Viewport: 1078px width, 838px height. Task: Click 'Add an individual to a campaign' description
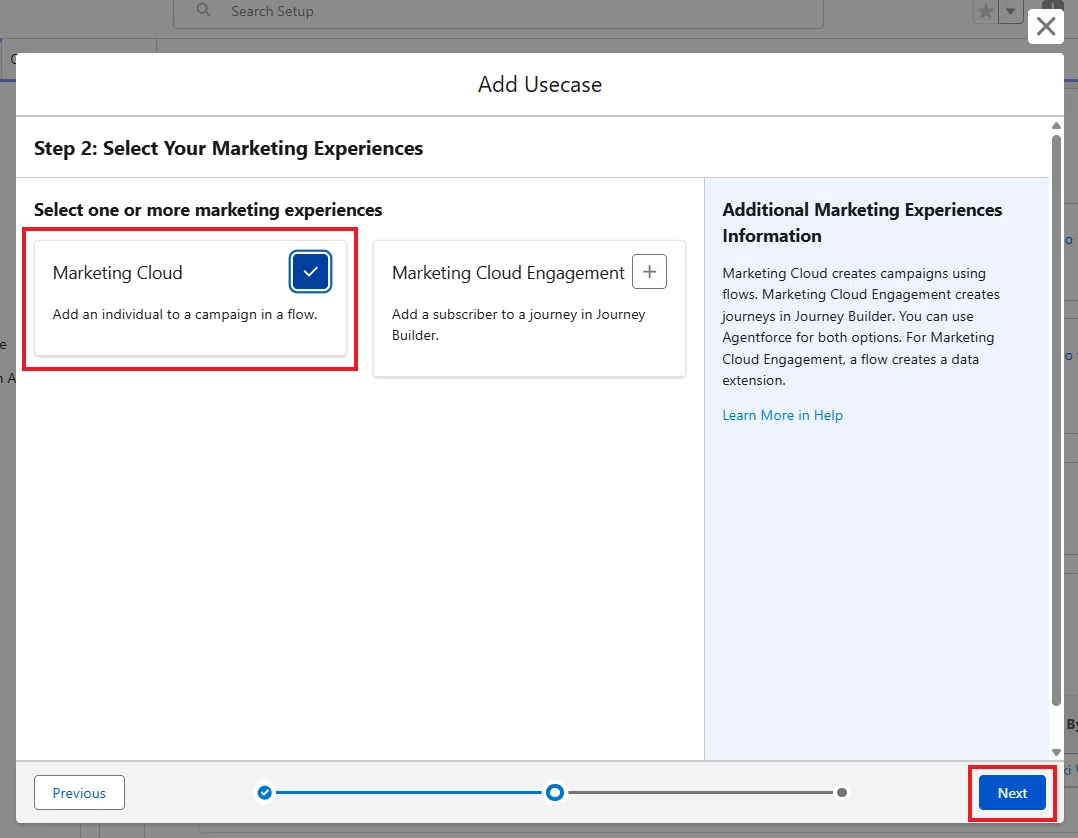coord(185,314)
